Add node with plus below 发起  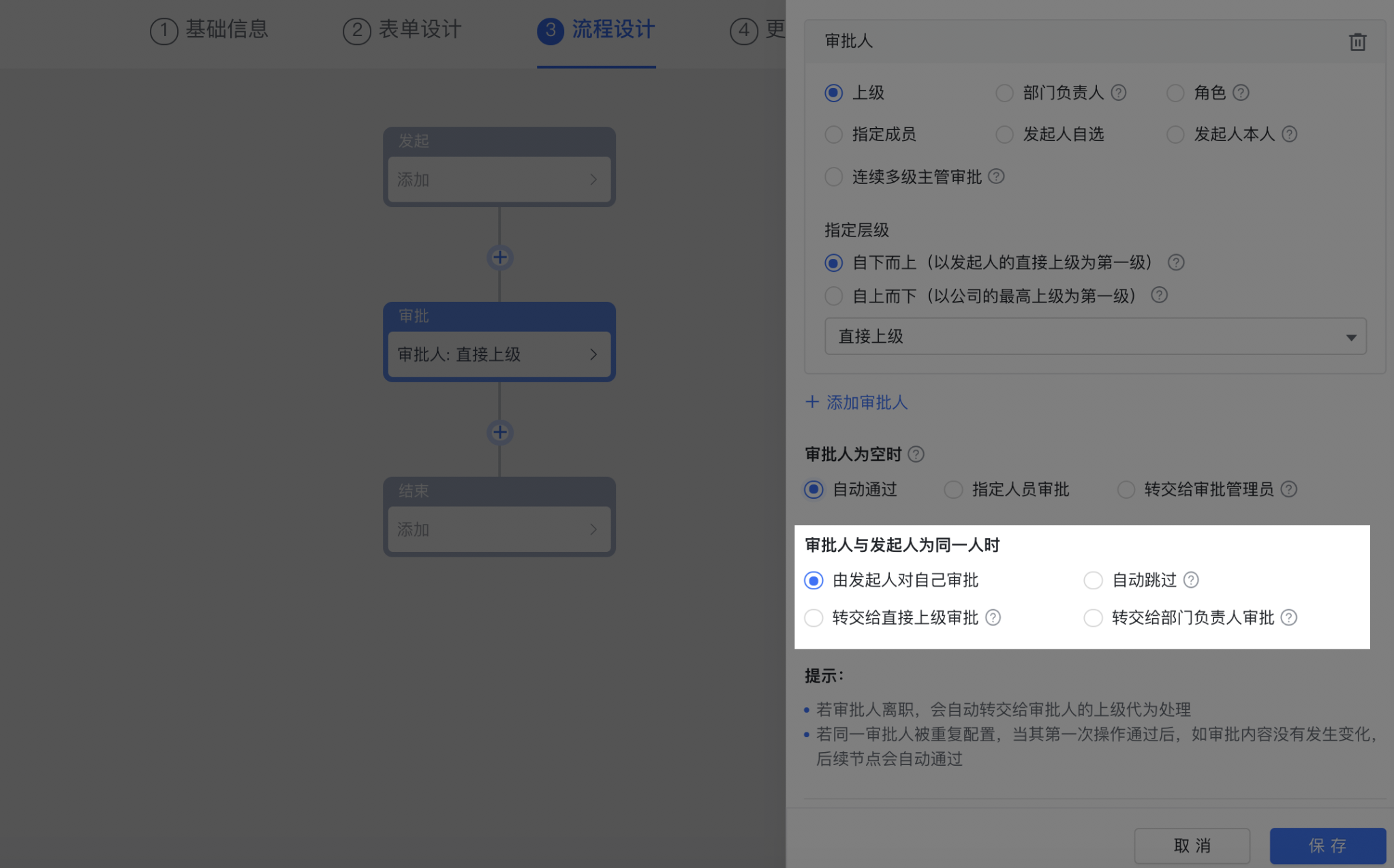click(x=499, y=258)
